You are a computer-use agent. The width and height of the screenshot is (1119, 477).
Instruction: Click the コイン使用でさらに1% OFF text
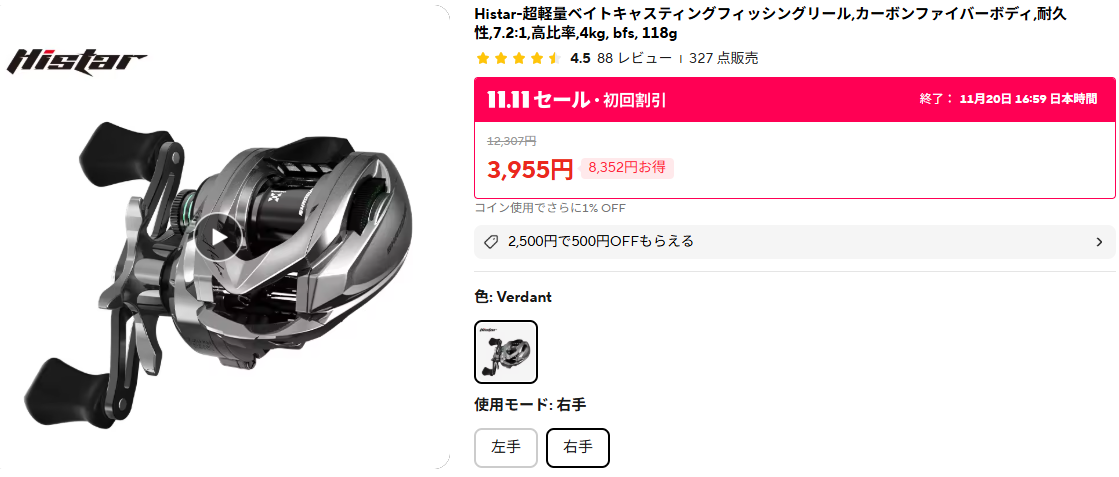550,208
